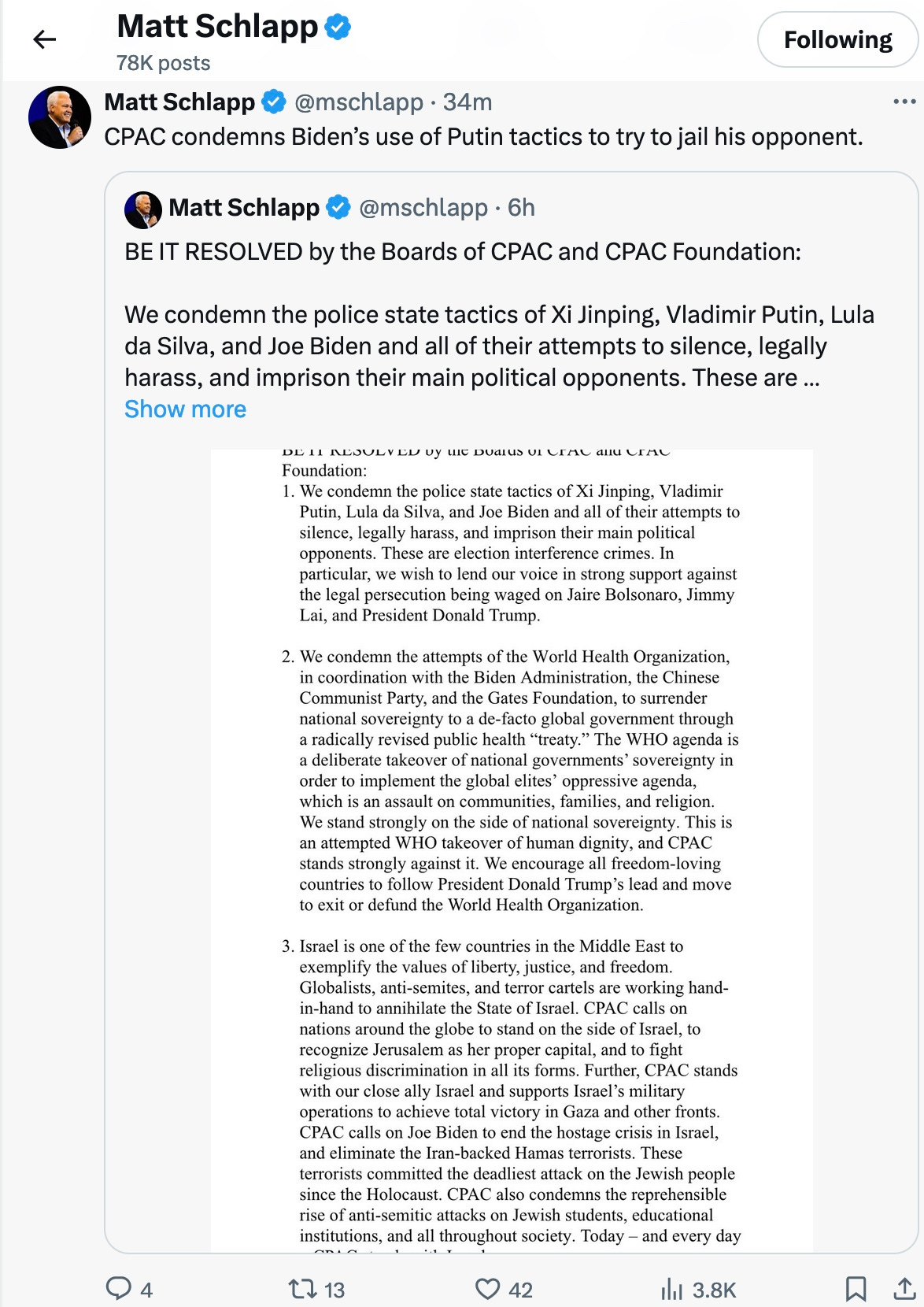Click verified badge beside tweet author name

click(x=274, y=102)
